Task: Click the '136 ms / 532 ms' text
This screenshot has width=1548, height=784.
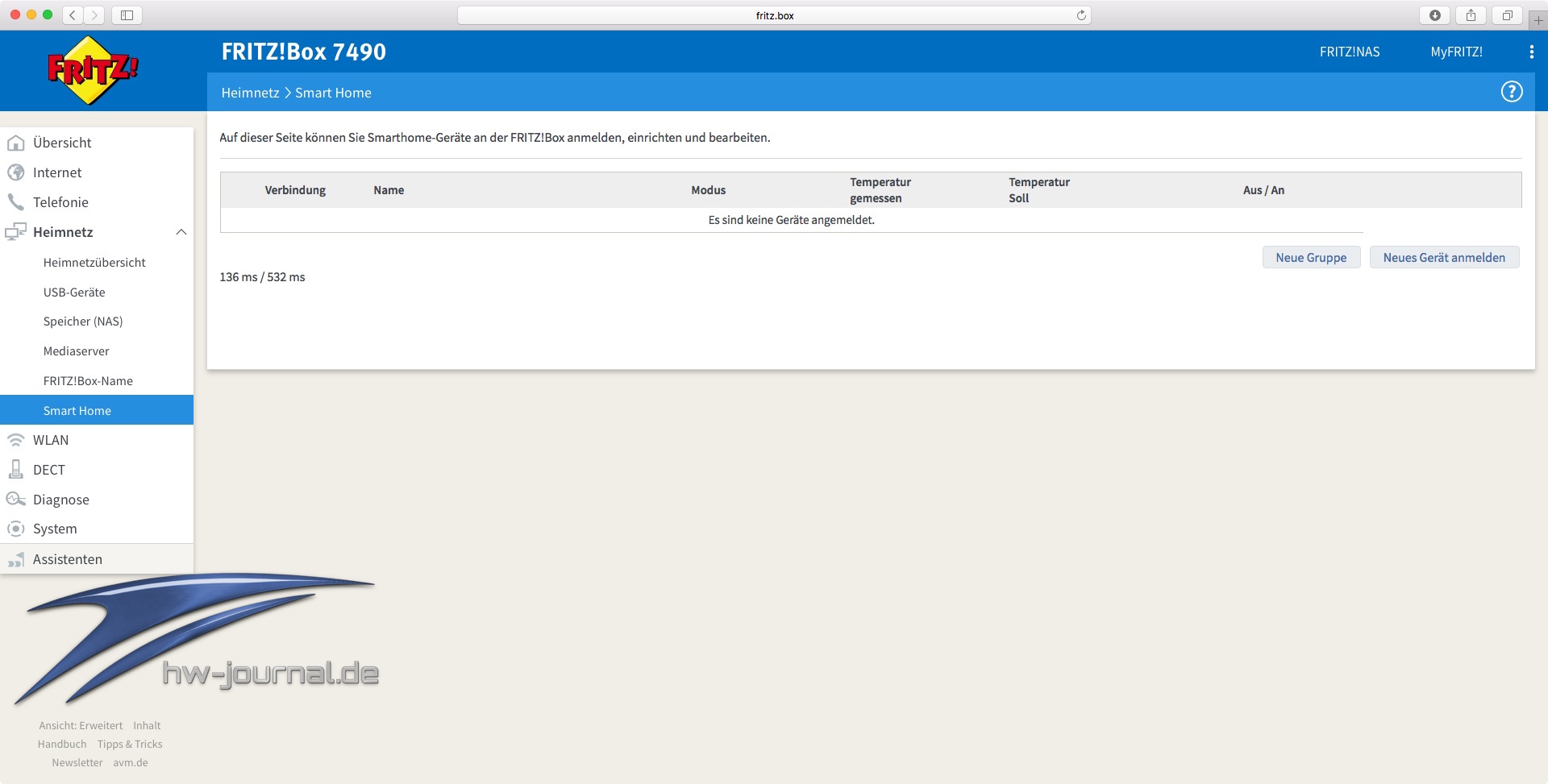Action: 262,277
